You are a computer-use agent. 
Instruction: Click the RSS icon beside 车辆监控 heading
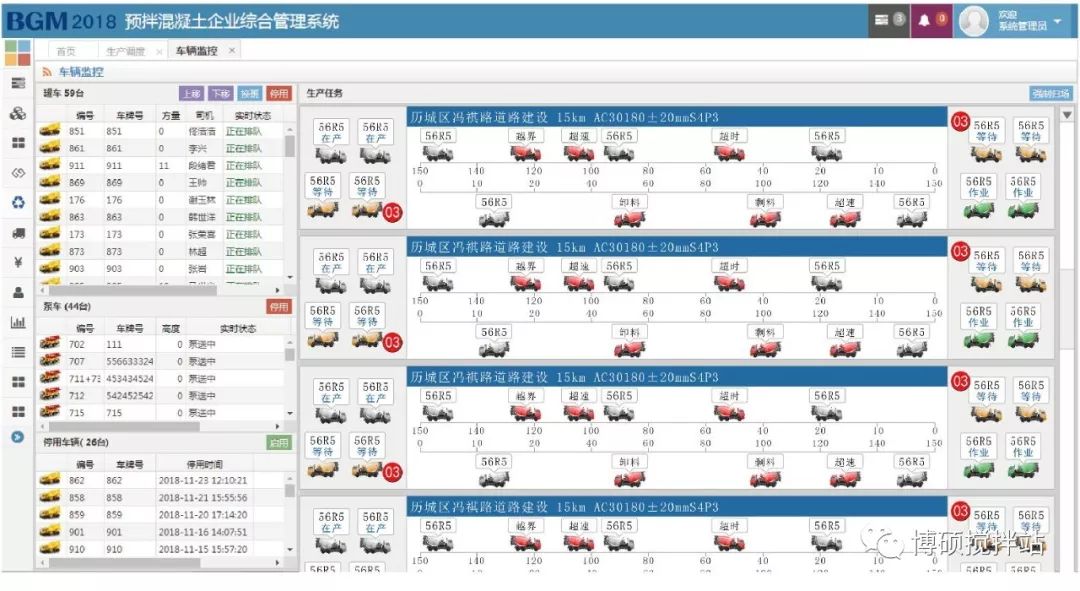47,73
